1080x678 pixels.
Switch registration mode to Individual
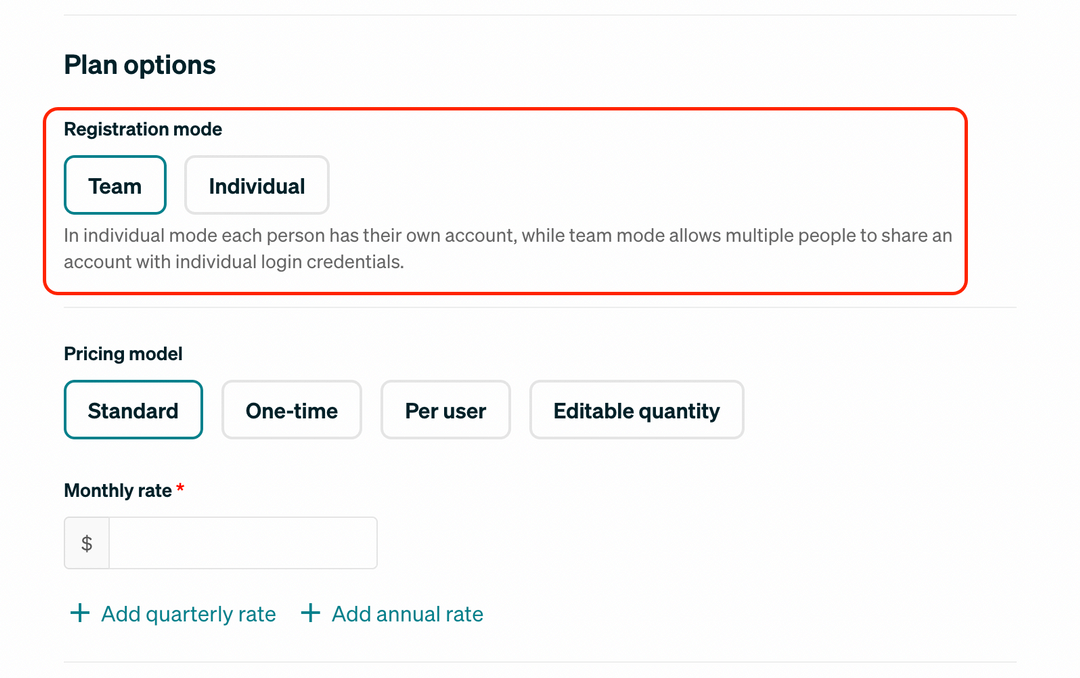click(x=256, y=185)
